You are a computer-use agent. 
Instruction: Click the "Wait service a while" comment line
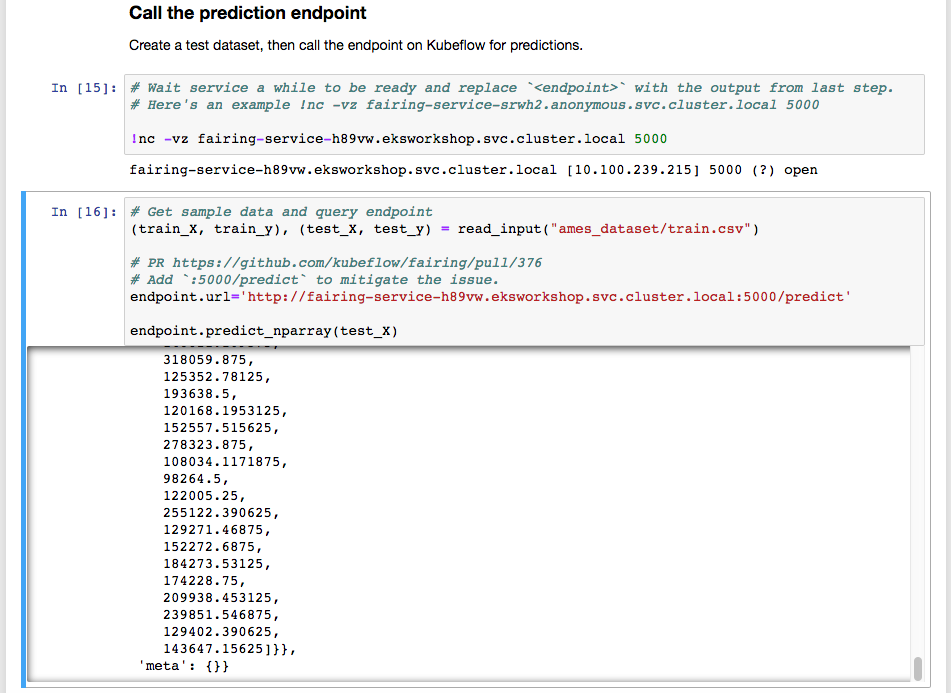510,88
